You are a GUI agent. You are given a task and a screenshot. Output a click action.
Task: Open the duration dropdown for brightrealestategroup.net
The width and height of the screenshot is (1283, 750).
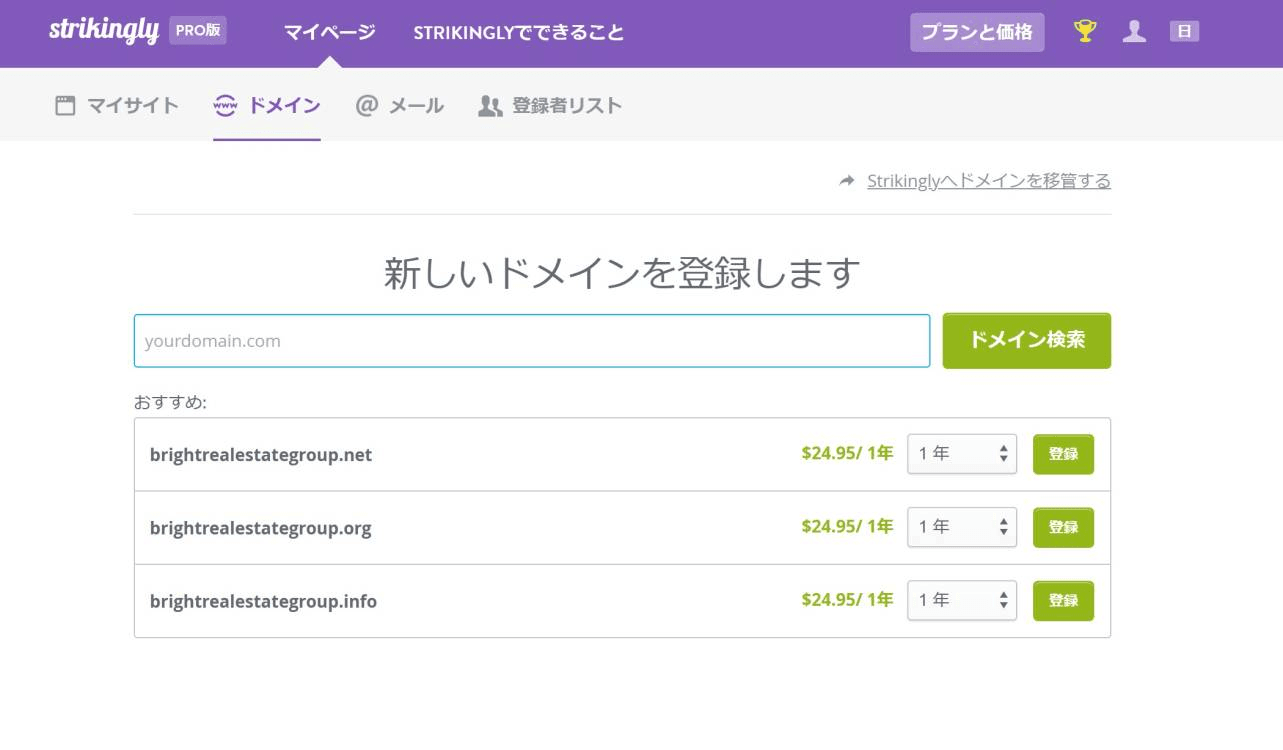click(961, 453)
